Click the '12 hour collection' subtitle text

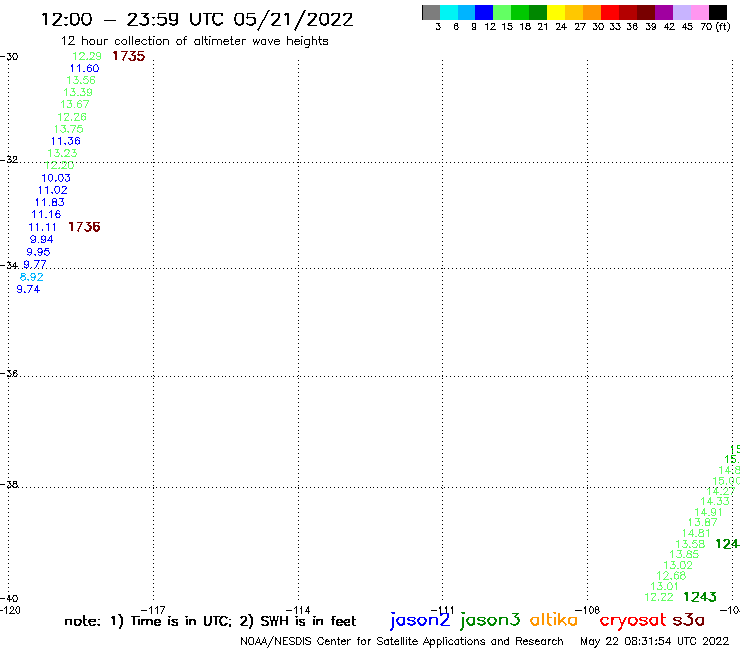click(194, 42)
